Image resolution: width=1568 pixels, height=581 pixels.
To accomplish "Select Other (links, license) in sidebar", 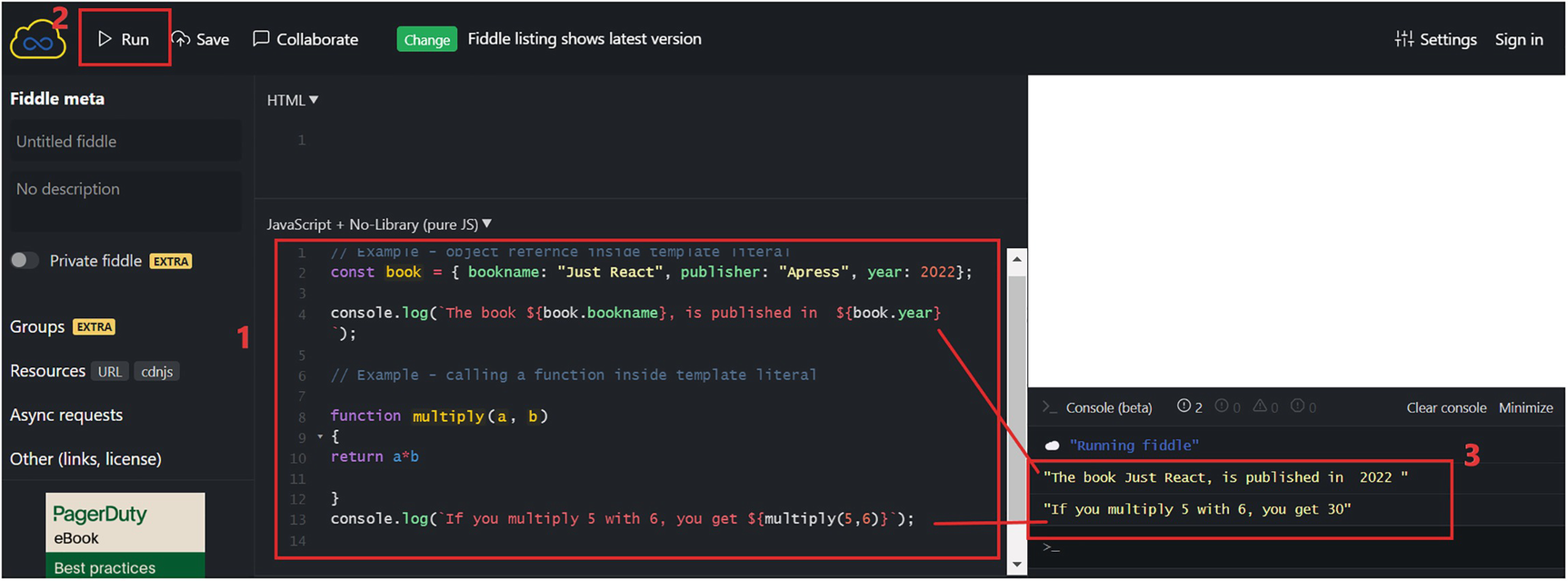I will tap(85, 459).
